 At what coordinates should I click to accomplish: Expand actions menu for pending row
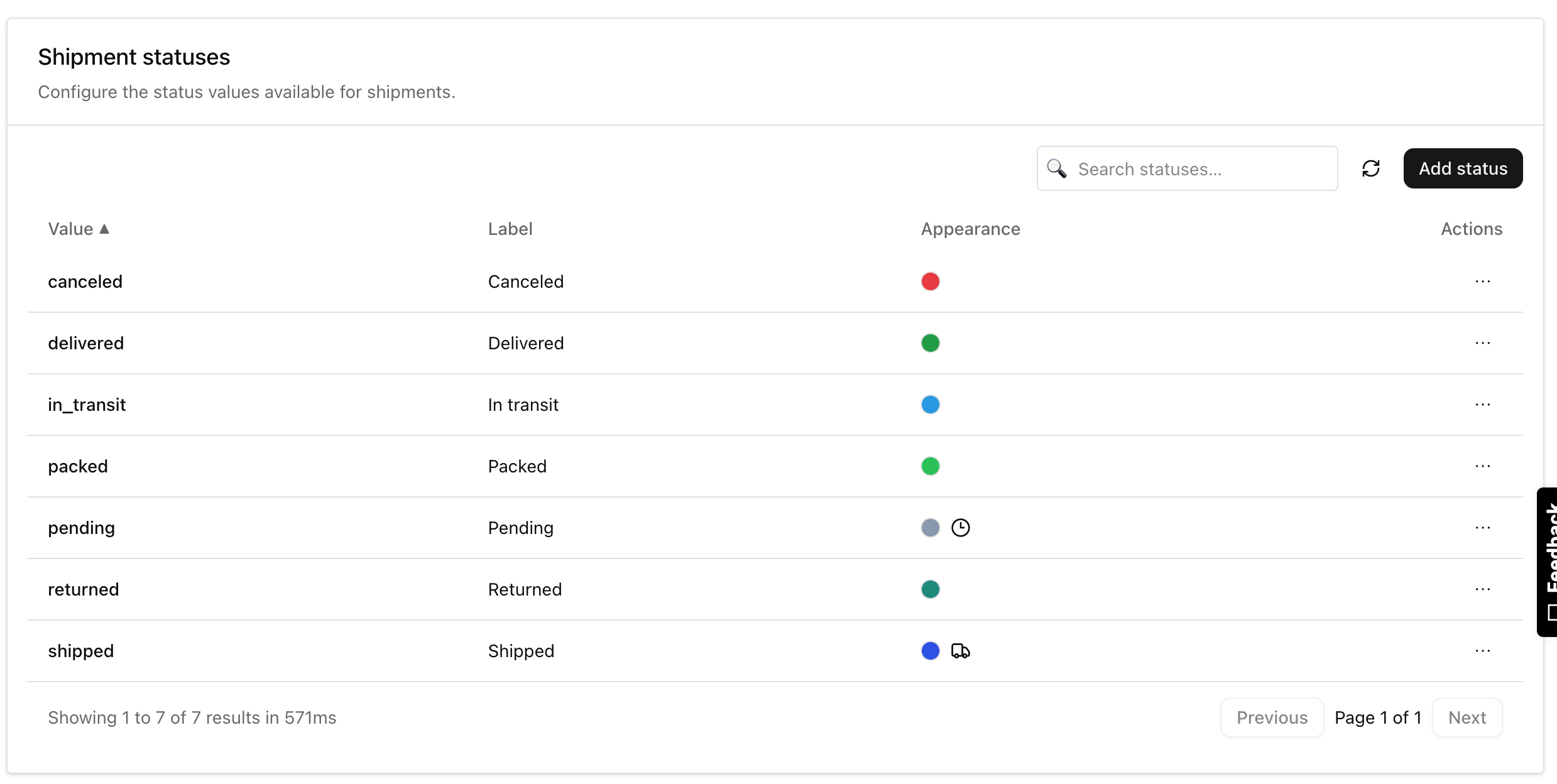coord(1482,528)
